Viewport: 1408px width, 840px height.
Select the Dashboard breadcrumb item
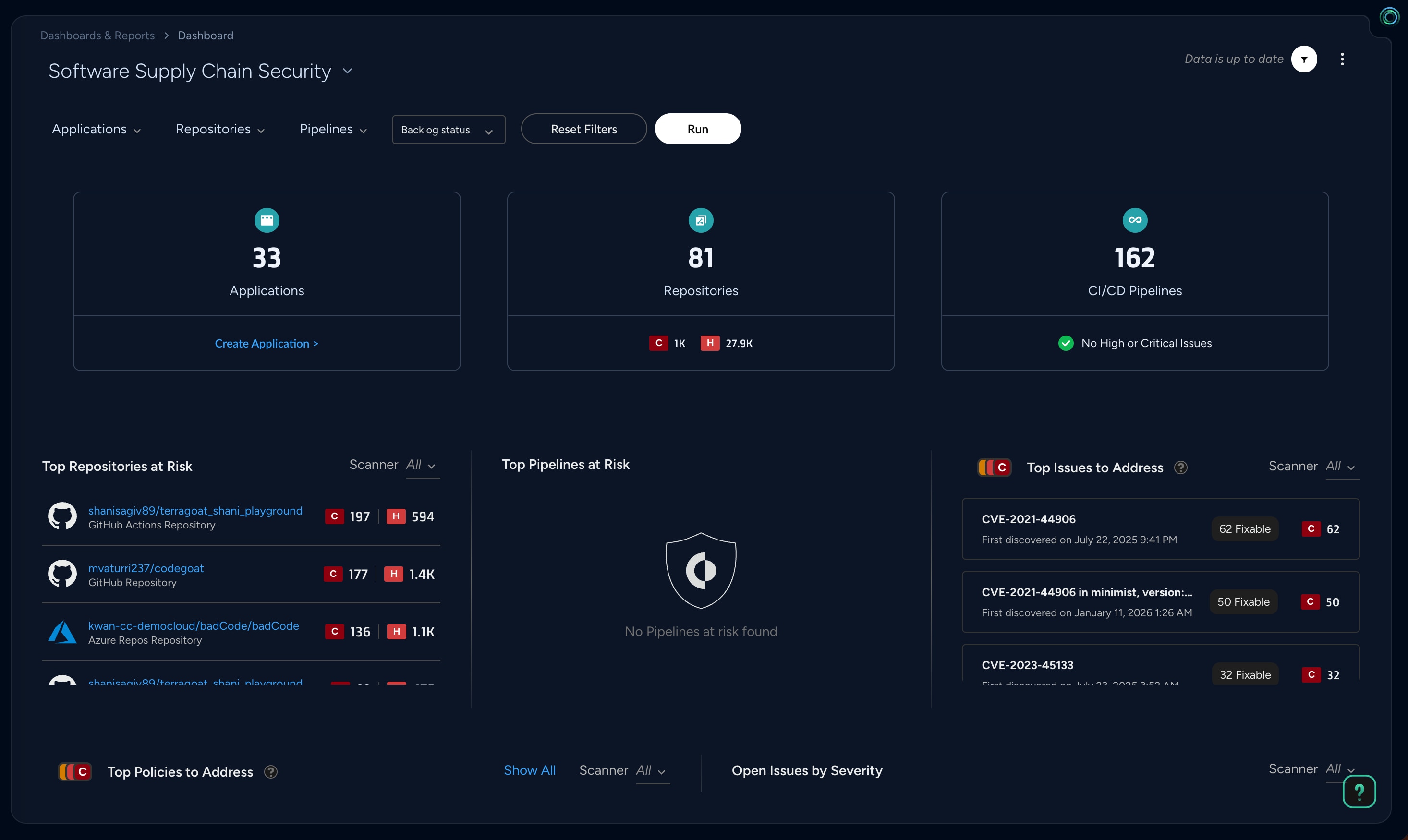pos(205,35)
